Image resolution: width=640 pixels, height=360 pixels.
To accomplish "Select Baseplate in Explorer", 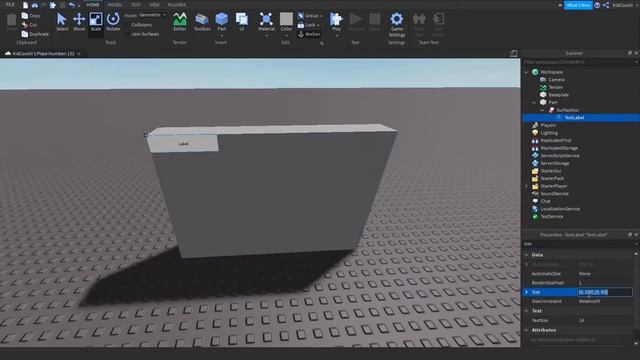I will click(x=558, y=95).
